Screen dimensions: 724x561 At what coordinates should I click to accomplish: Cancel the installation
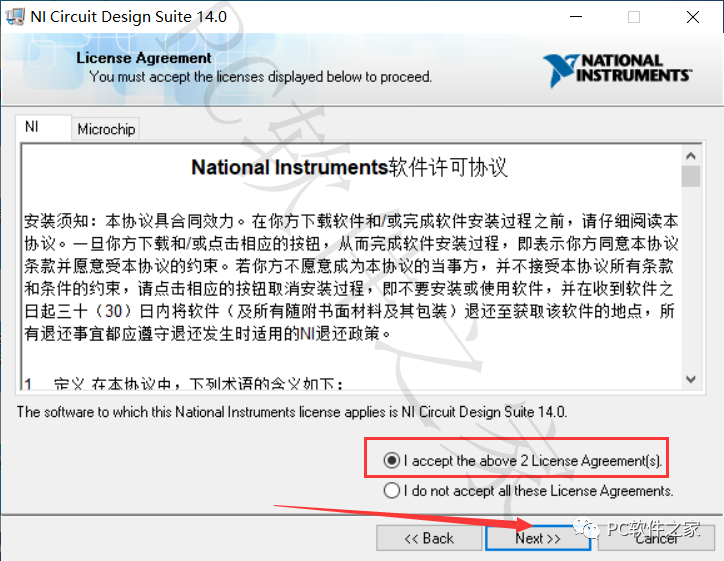pos(656,538)
